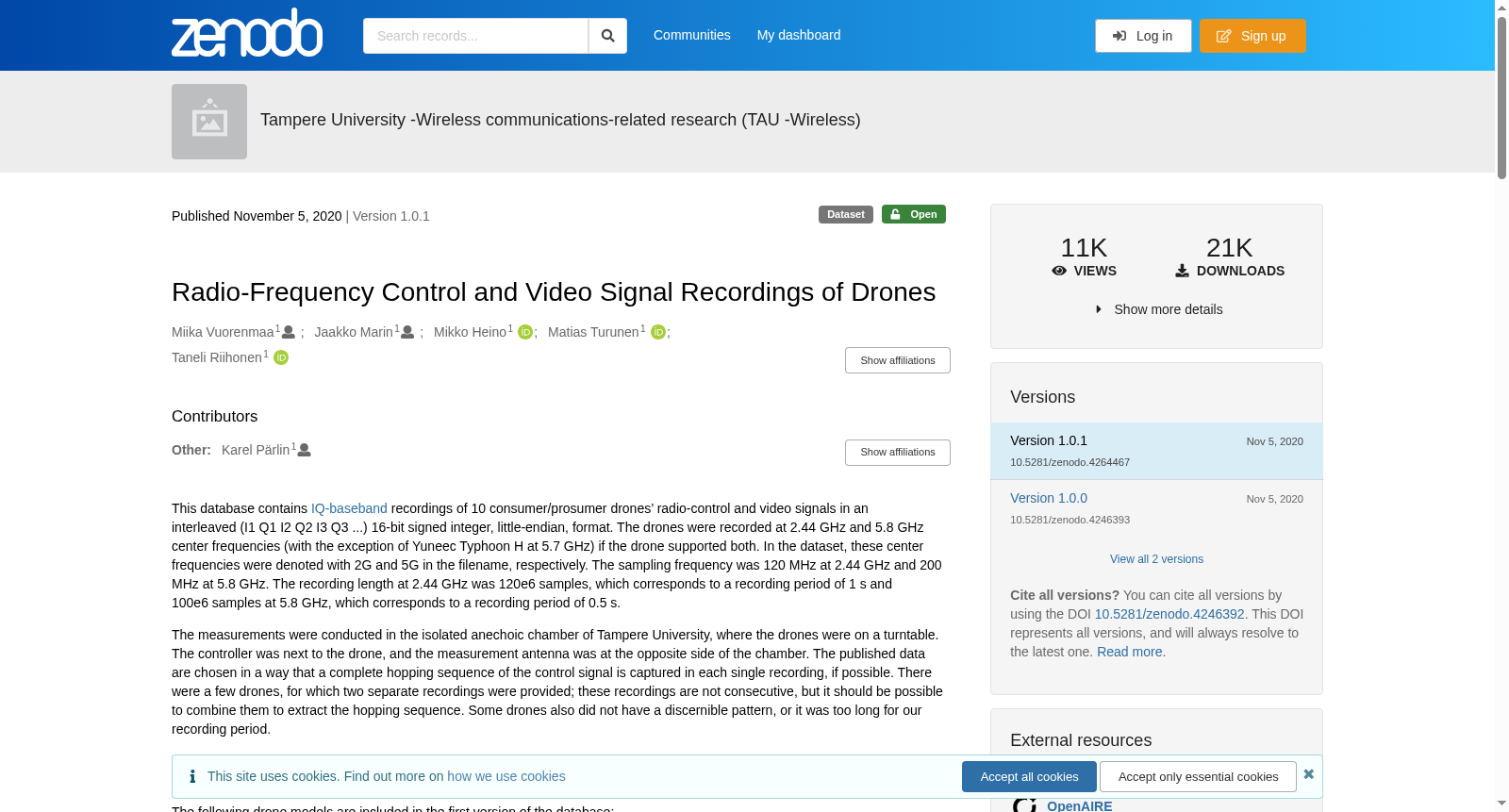Screen dimensions: 1509x812
Task: Click the Log in button
Action: tap(1143, 36)
